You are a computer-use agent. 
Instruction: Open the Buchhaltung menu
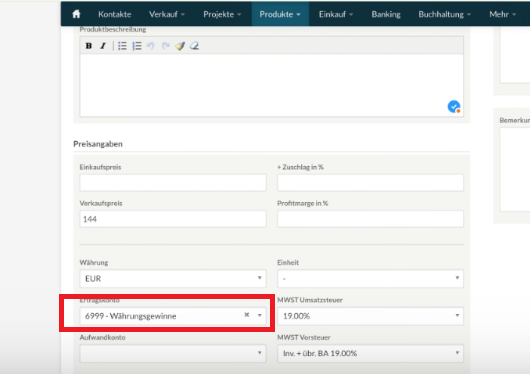click(x=444, y=14)
